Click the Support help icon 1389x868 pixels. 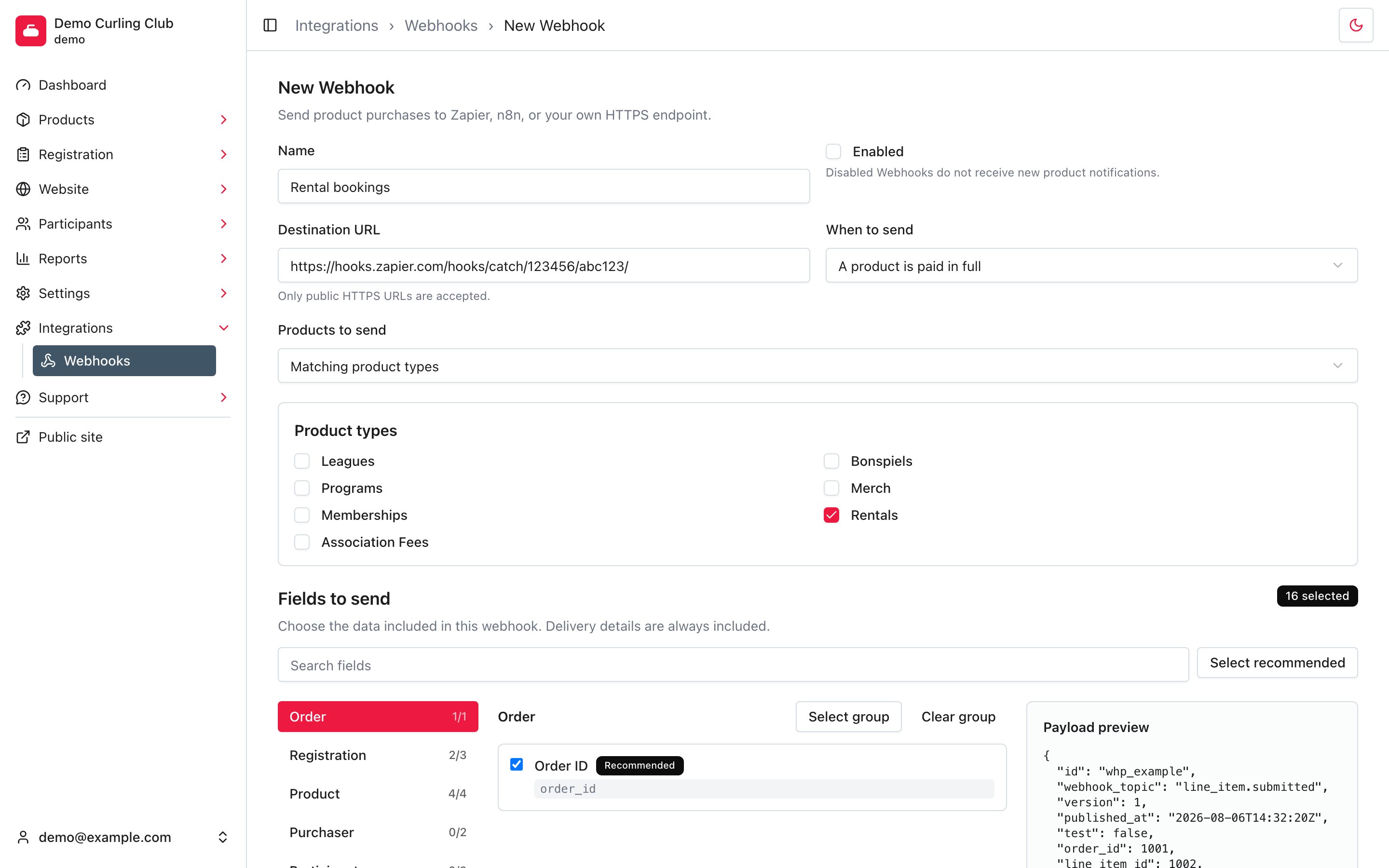pos(23,397)
